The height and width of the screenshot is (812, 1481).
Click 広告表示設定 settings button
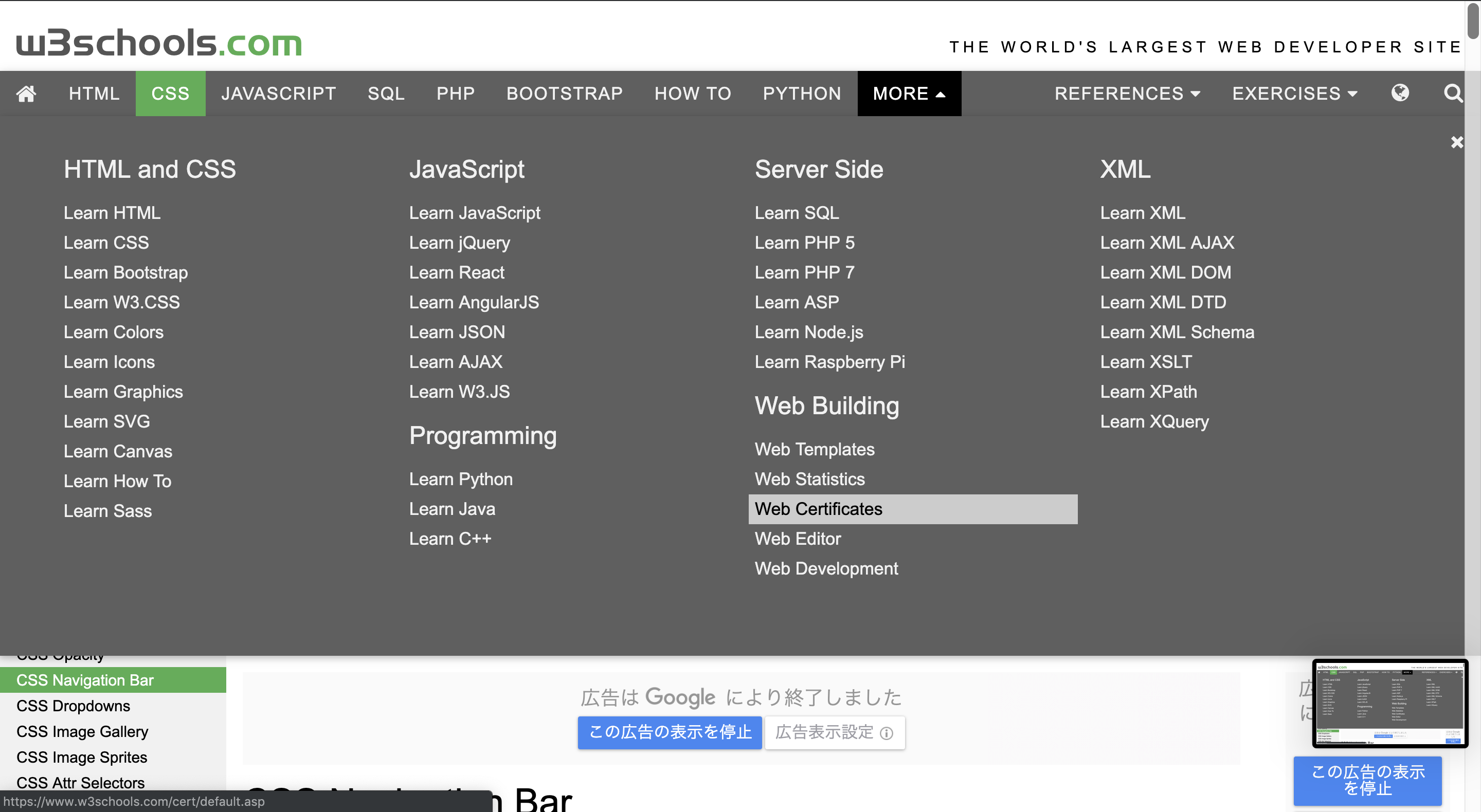coord(836,731)
